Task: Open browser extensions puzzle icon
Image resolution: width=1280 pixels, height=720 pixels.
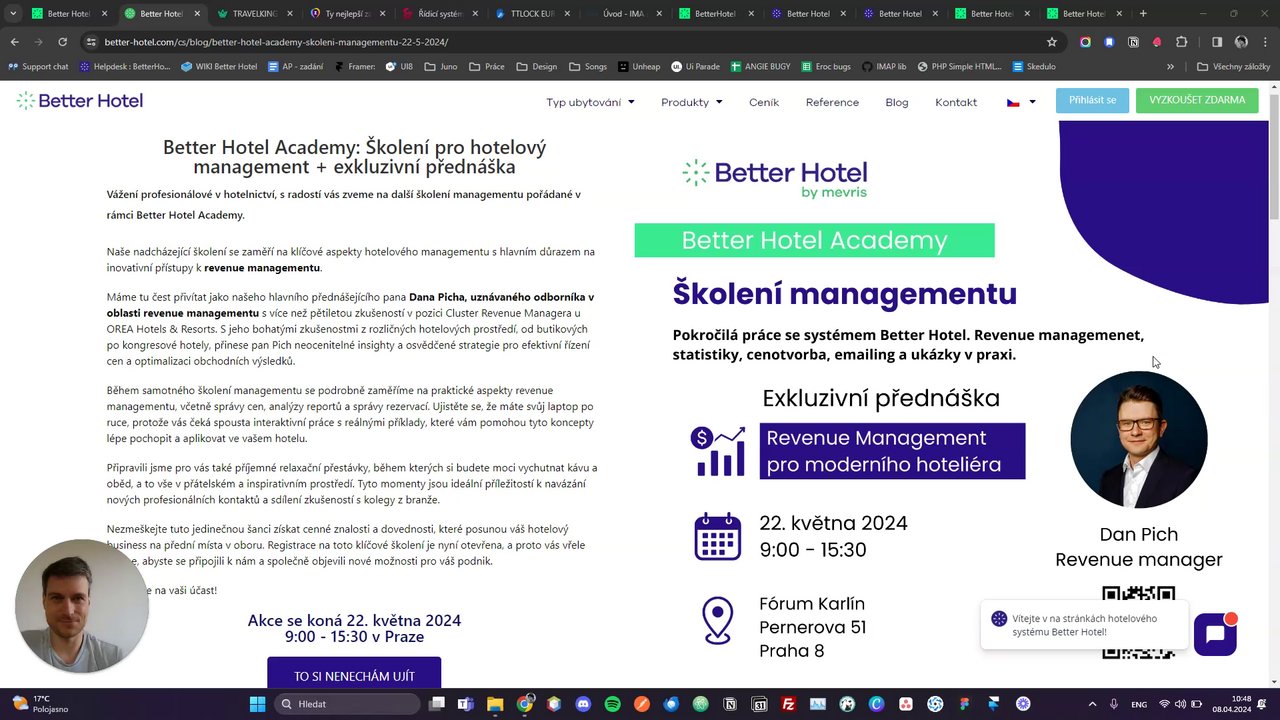Action: pyautogui.click(x=1181, y=42)
